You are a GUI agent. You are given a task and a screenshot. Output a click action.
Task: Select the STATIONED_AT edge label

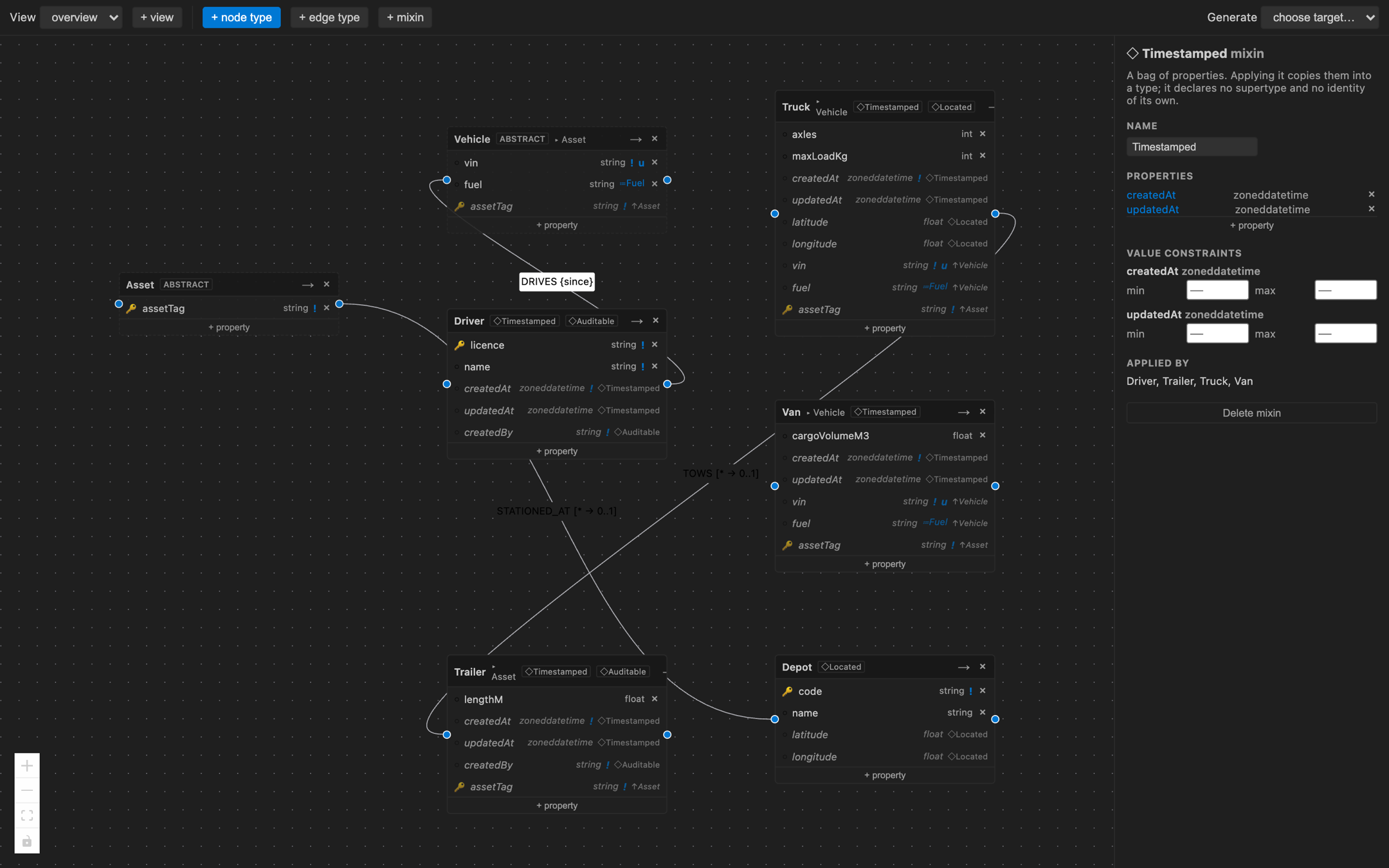[556, 511]
